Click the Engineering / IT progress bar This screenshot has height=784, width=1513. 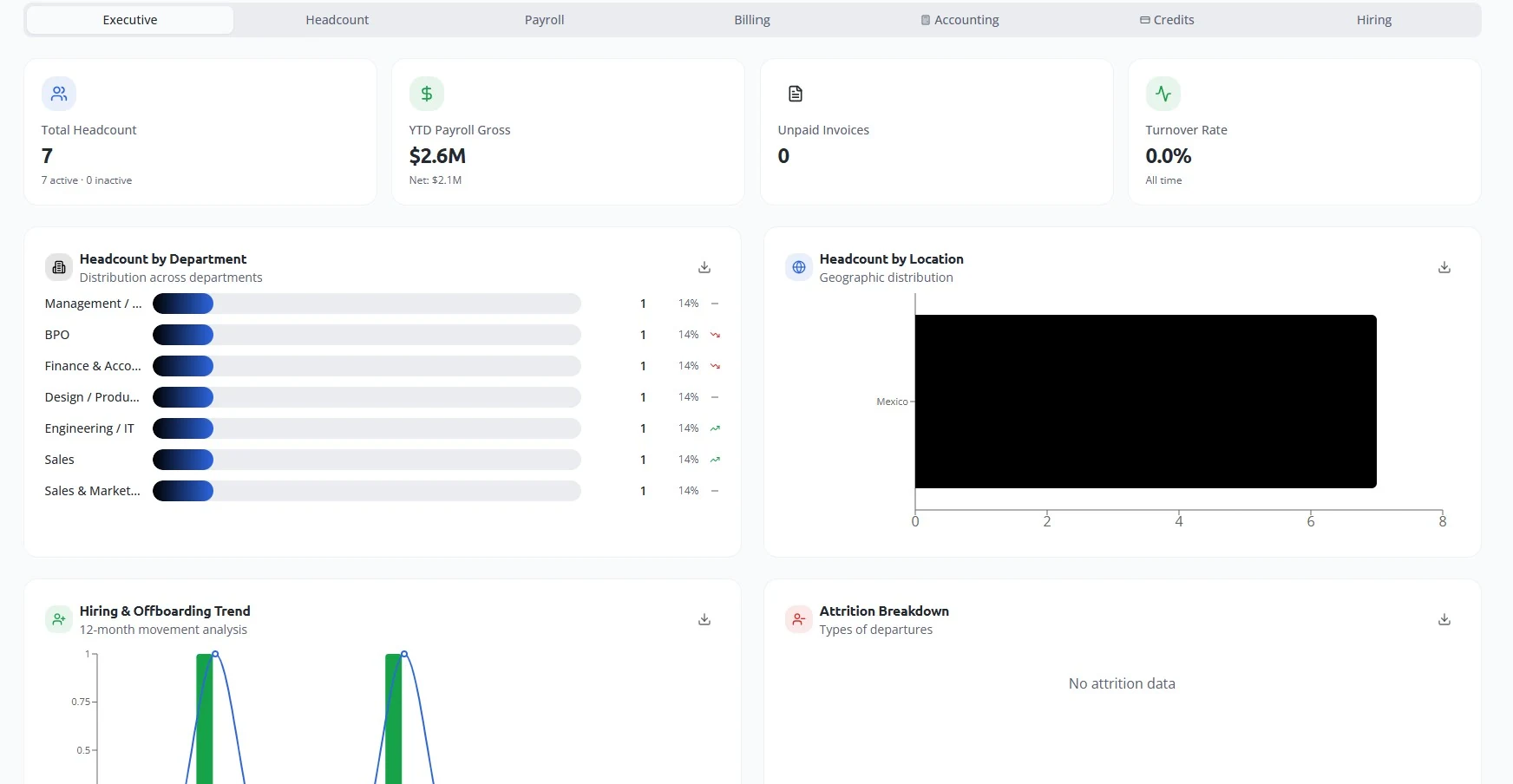[x=367, y=428]
